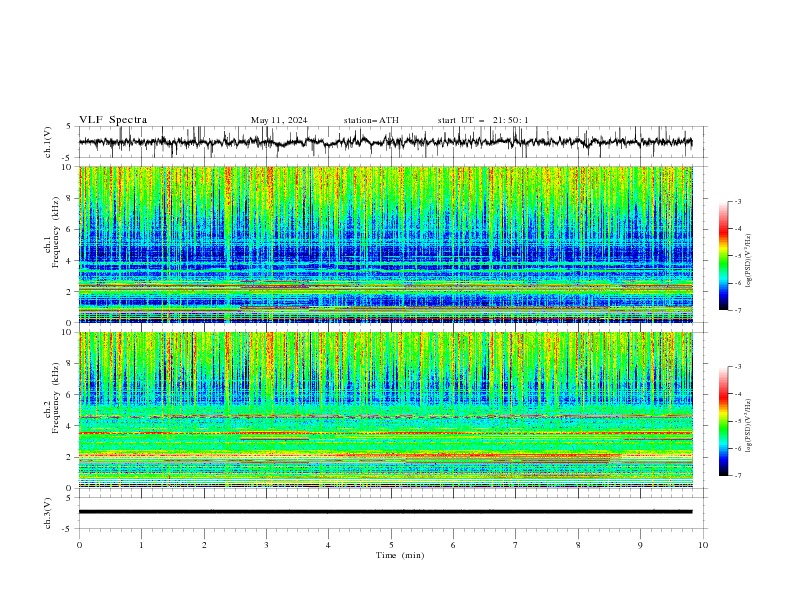Click the "ch.1(V)" axis label
The image size is (792, 612).
48,142
